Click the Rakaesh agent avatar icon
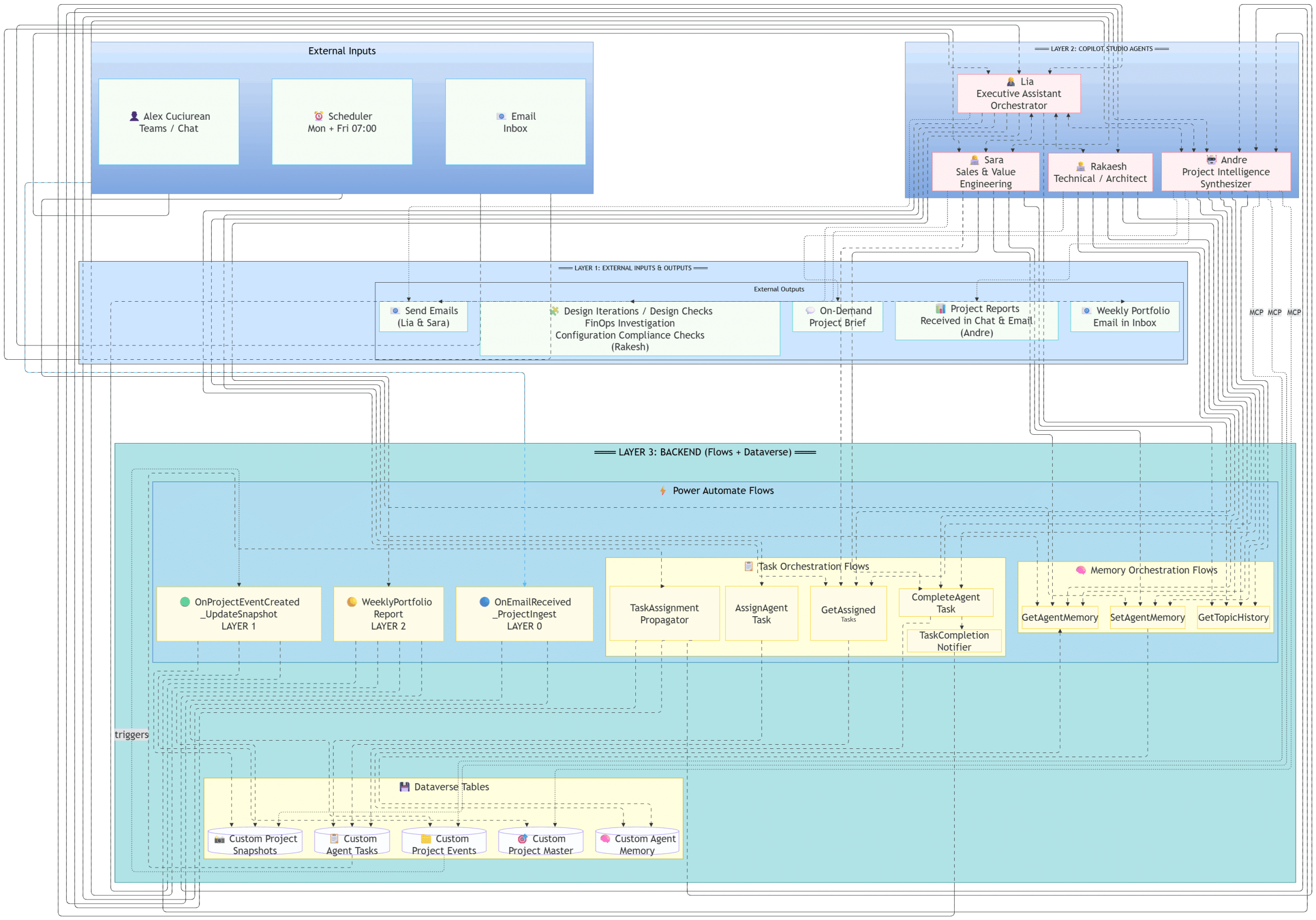Viewport: 1316px width, 920px height. tap(1081, 166)
